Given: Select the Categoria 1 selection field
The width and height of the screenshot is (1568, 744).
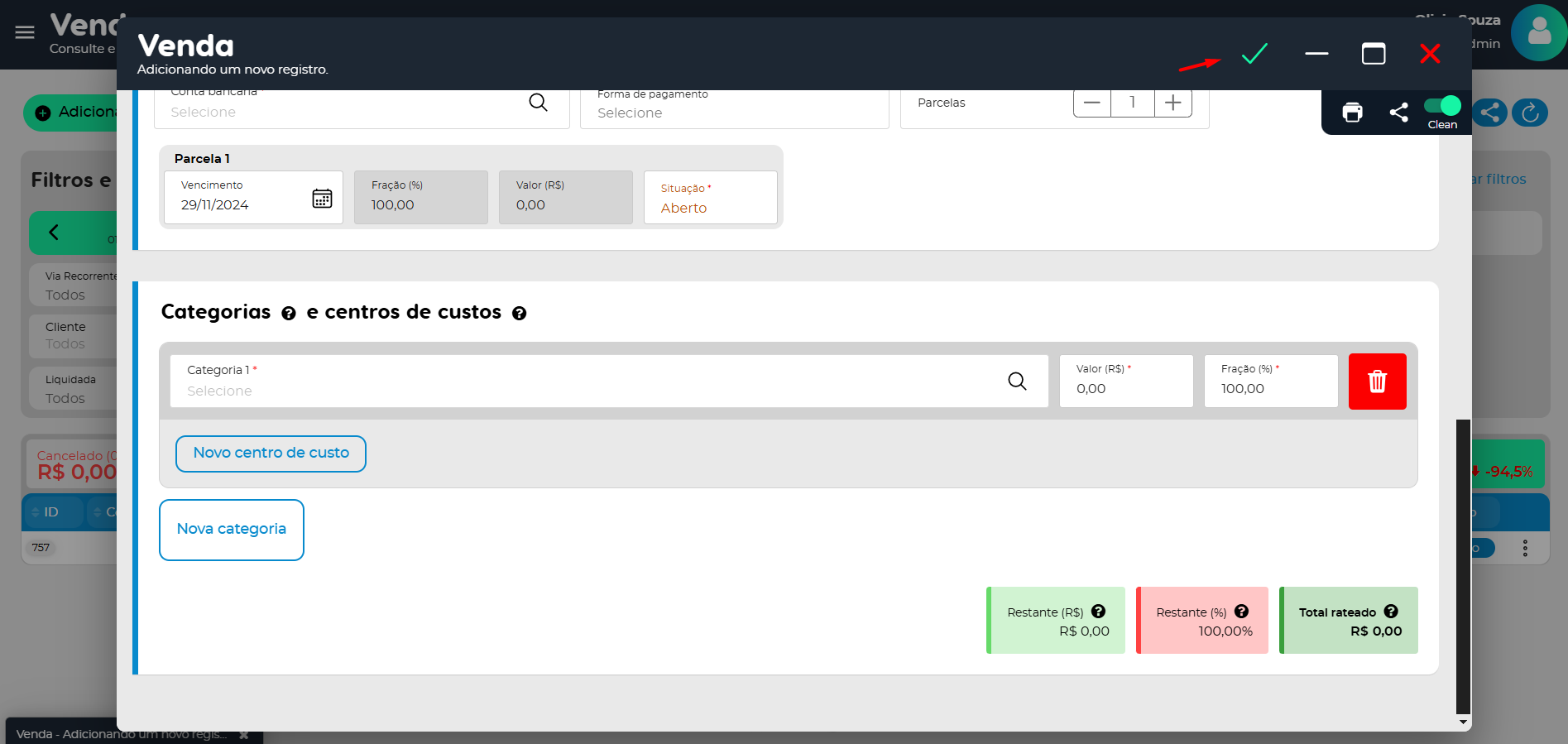Looking at the screenshot, I should point(587,382).
